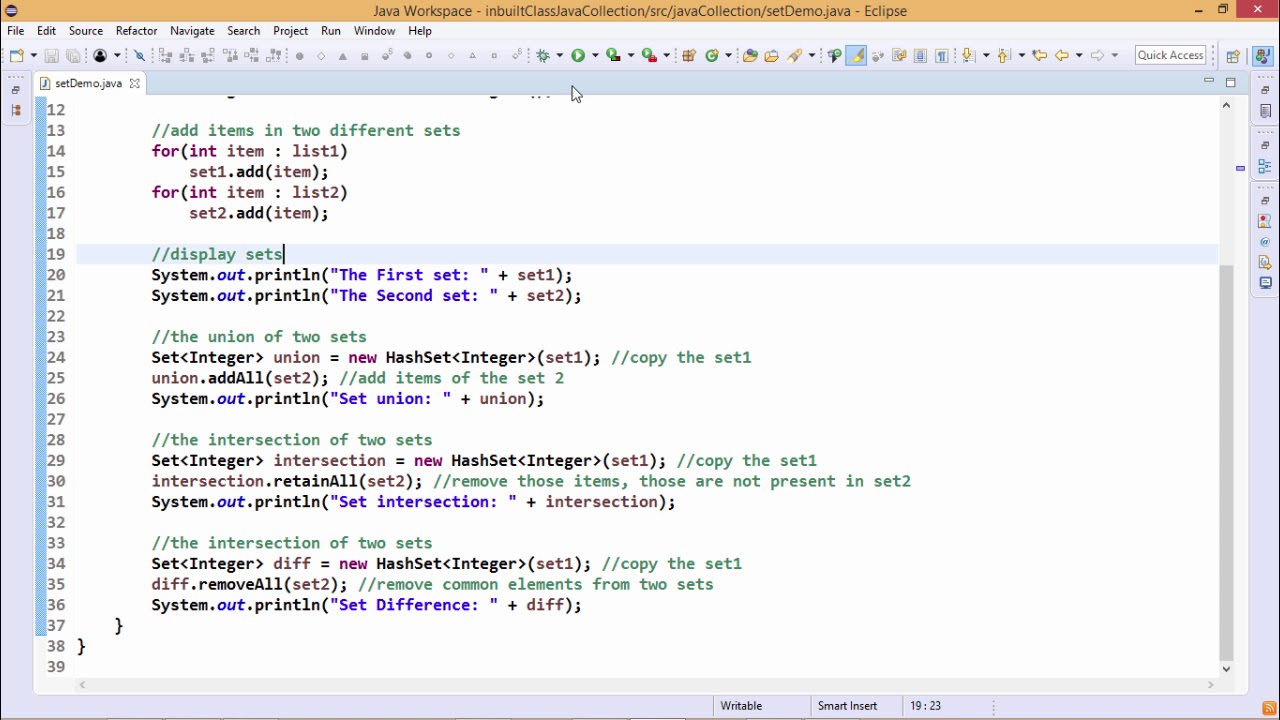Open the Navigate menu

tap(192, 31)
